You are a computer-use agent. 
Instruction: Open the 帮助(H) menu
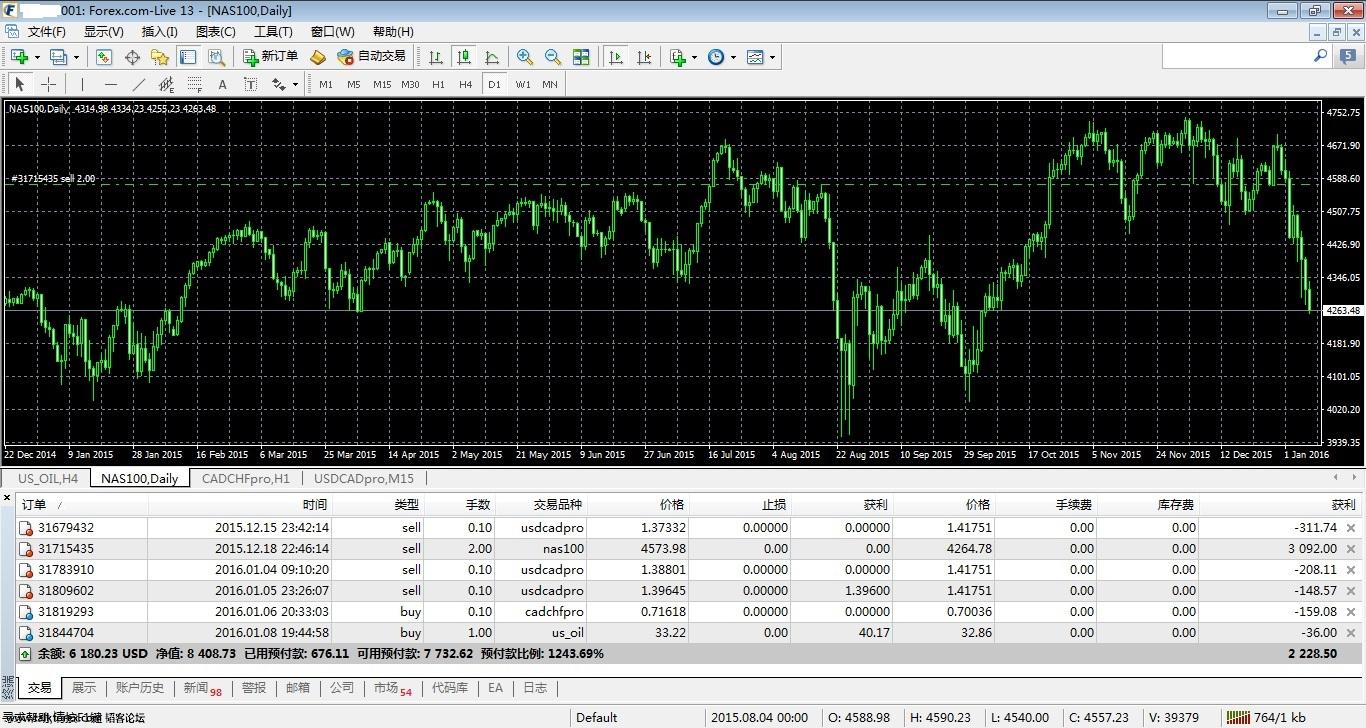393,32
